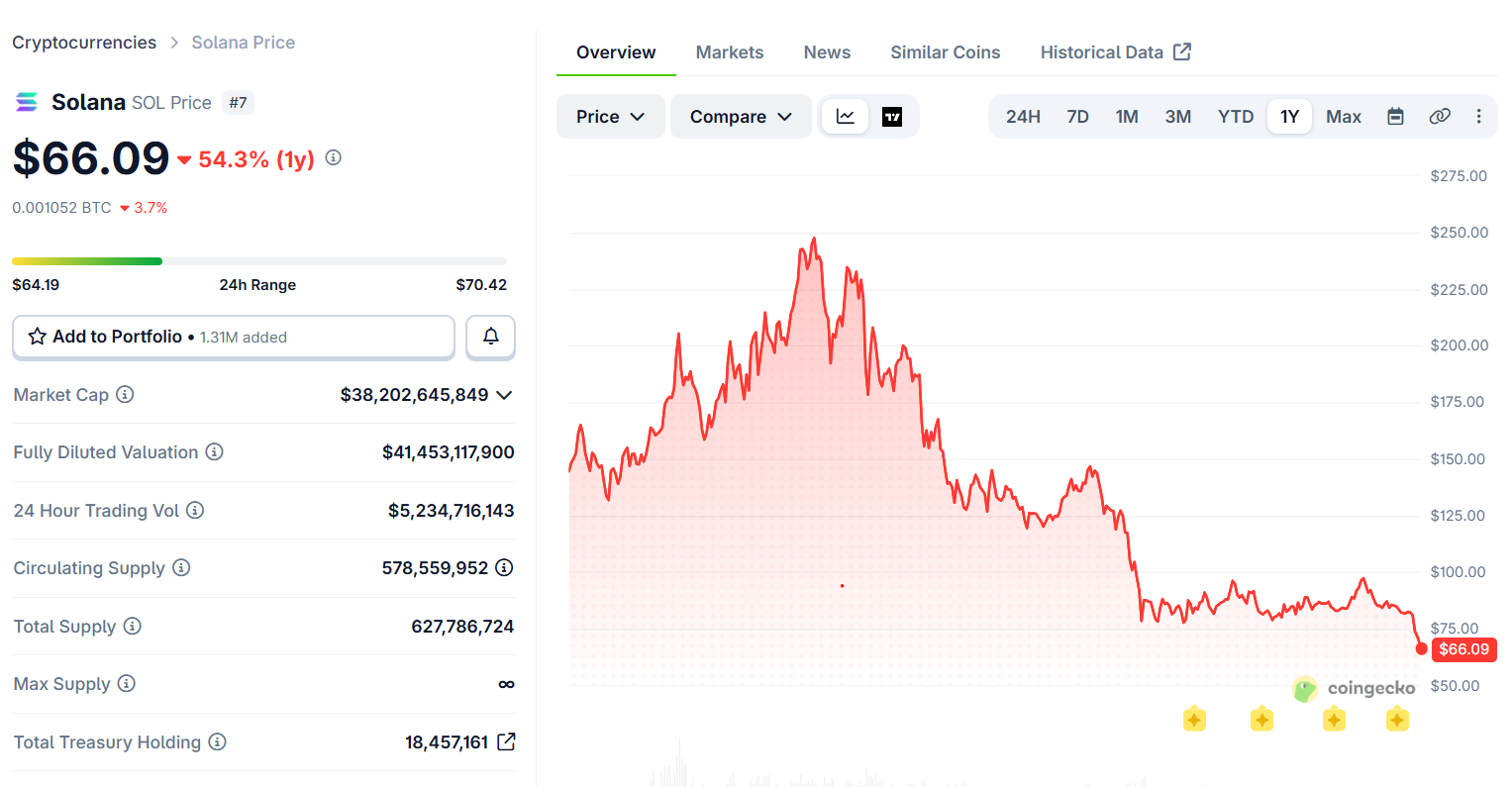The image size is (1512, 787).
Task: Click the 24h Range progress bar
Action: point(259,261)
